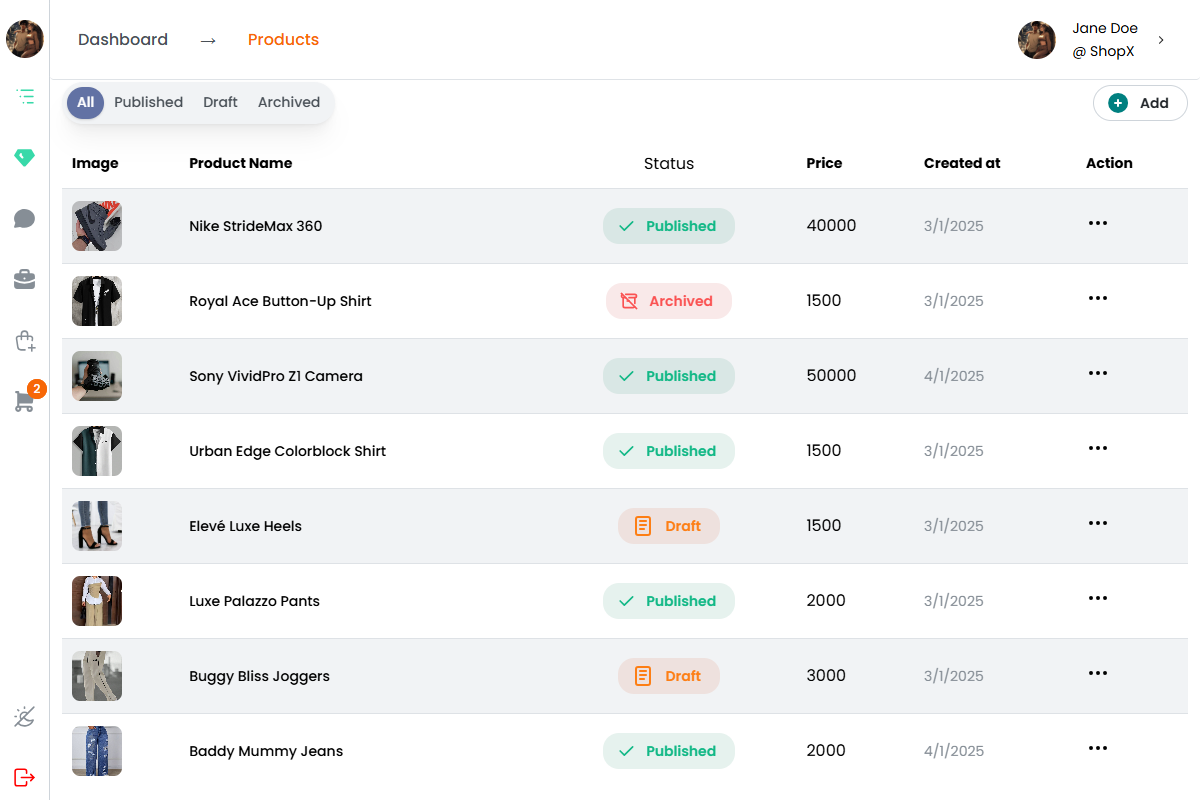Open the chat bubble messages icon
This screenshot has height=800, width=1200.
click(x=25, y=219)
